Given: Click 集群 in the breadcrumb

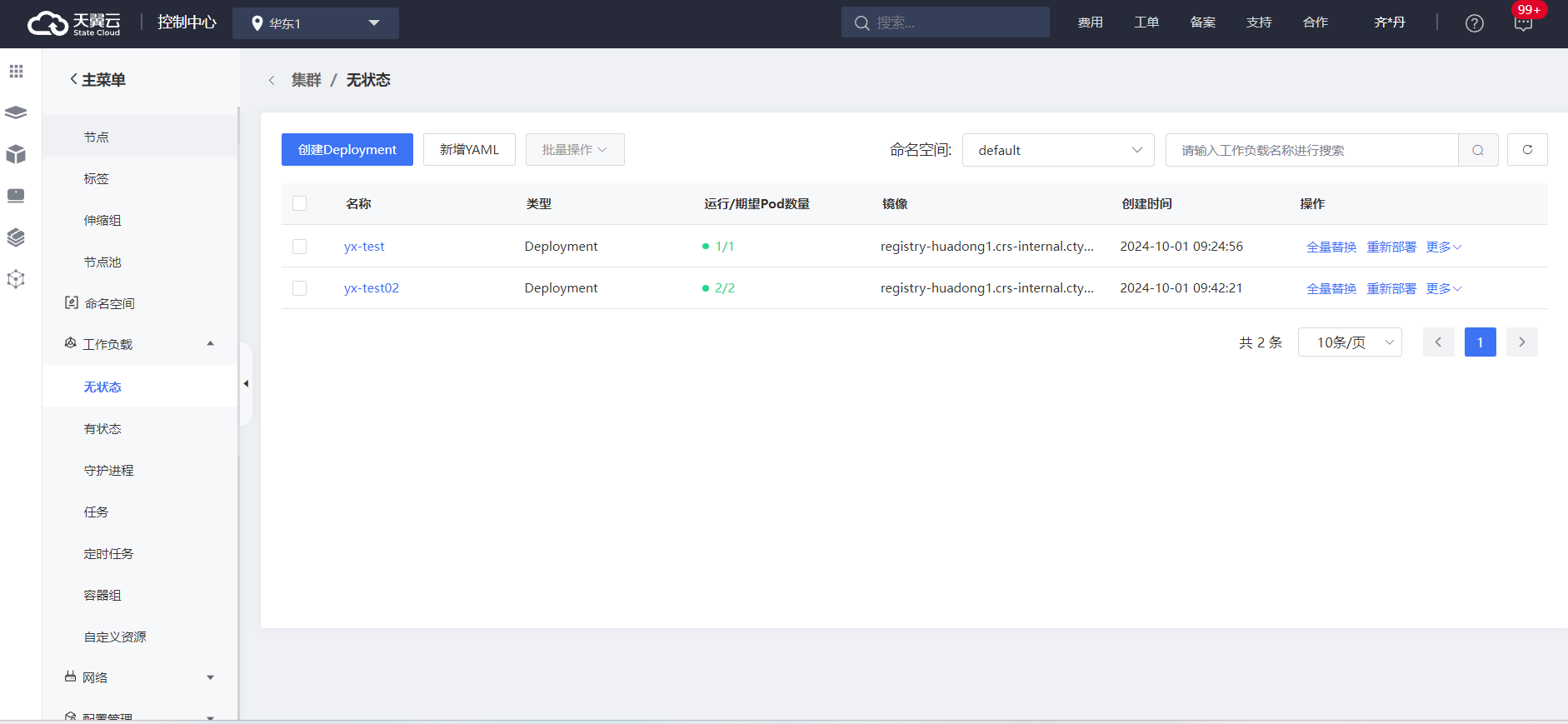Looking at the screenshot, I should (x=306, y=80).
